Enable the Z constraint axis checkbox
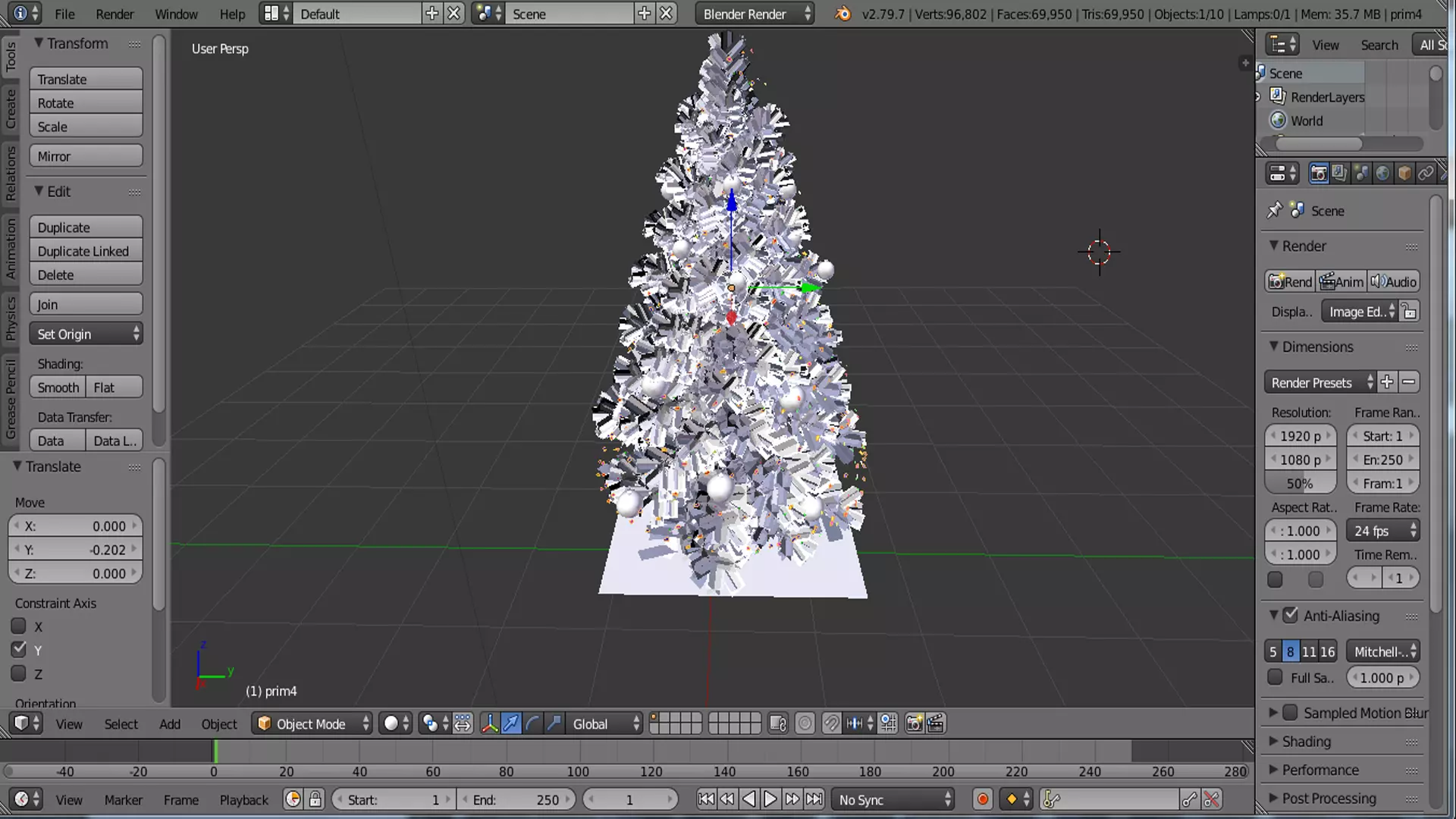 coord(19,673)
